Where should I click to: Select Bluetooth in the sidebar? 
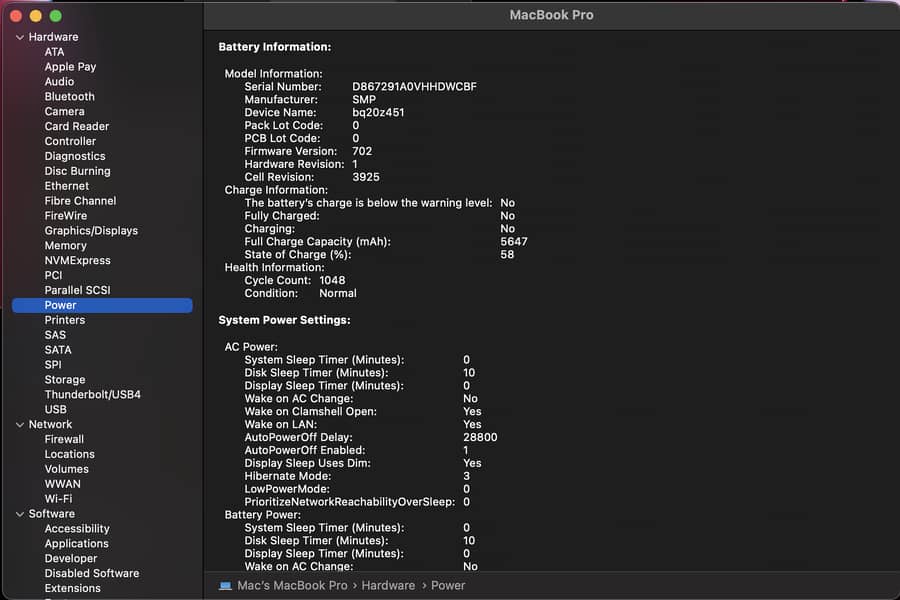(69, 97)
